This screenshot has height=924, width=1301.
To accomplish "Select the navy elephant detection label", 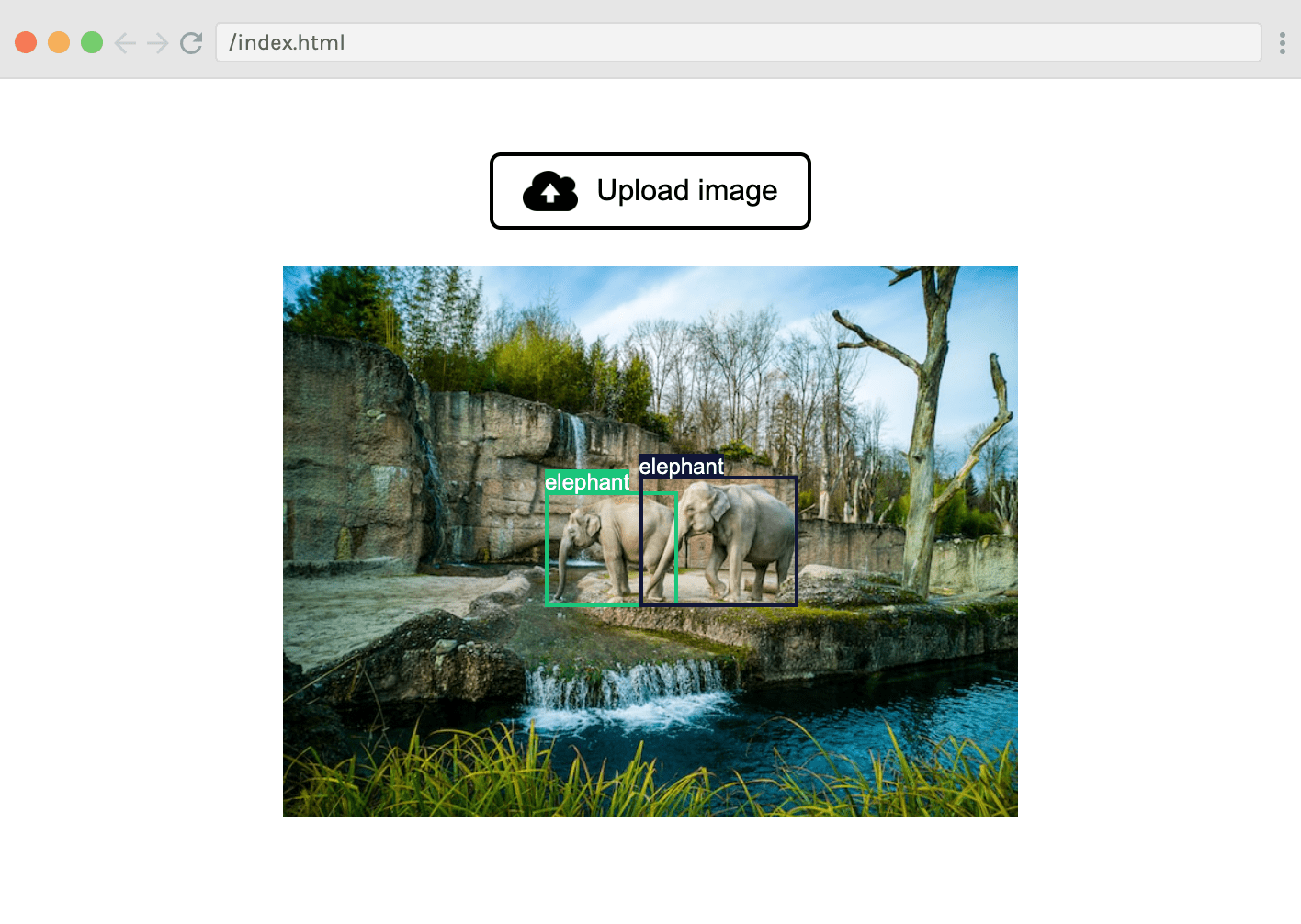I will [684, 466].
